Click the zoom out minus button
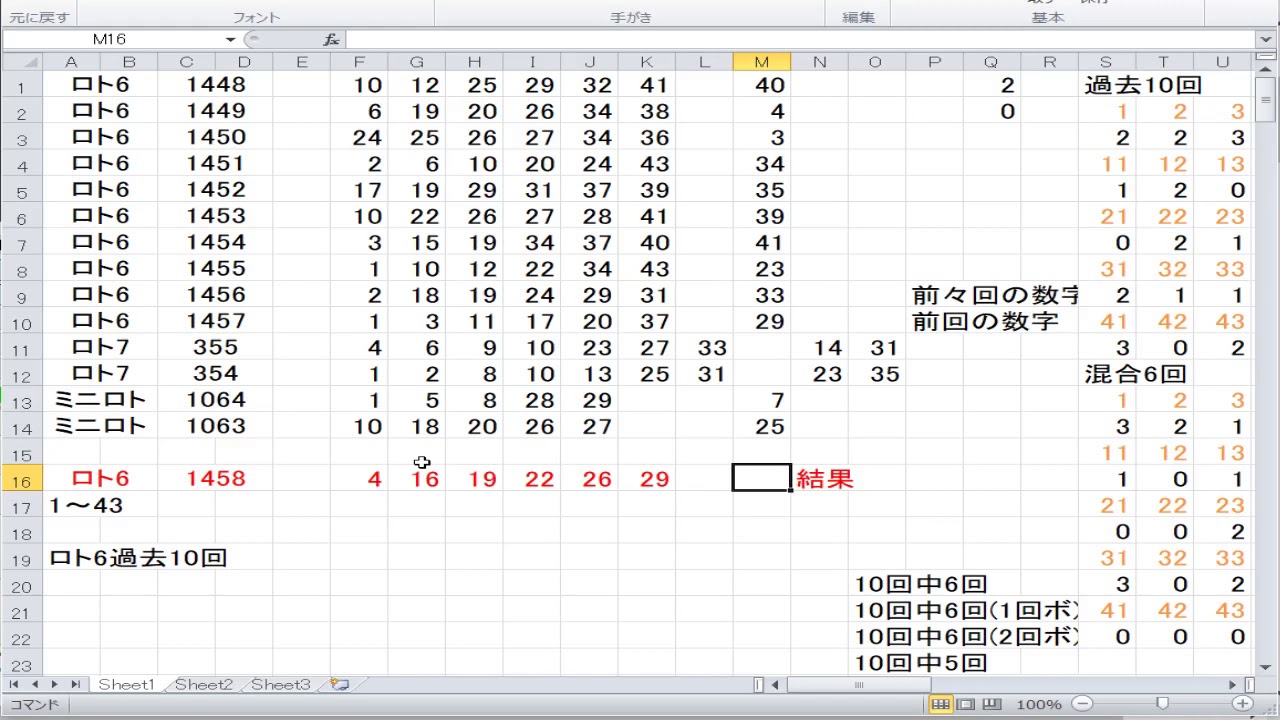Viewport: 1280px width, 720px height. coord(1082,704)
